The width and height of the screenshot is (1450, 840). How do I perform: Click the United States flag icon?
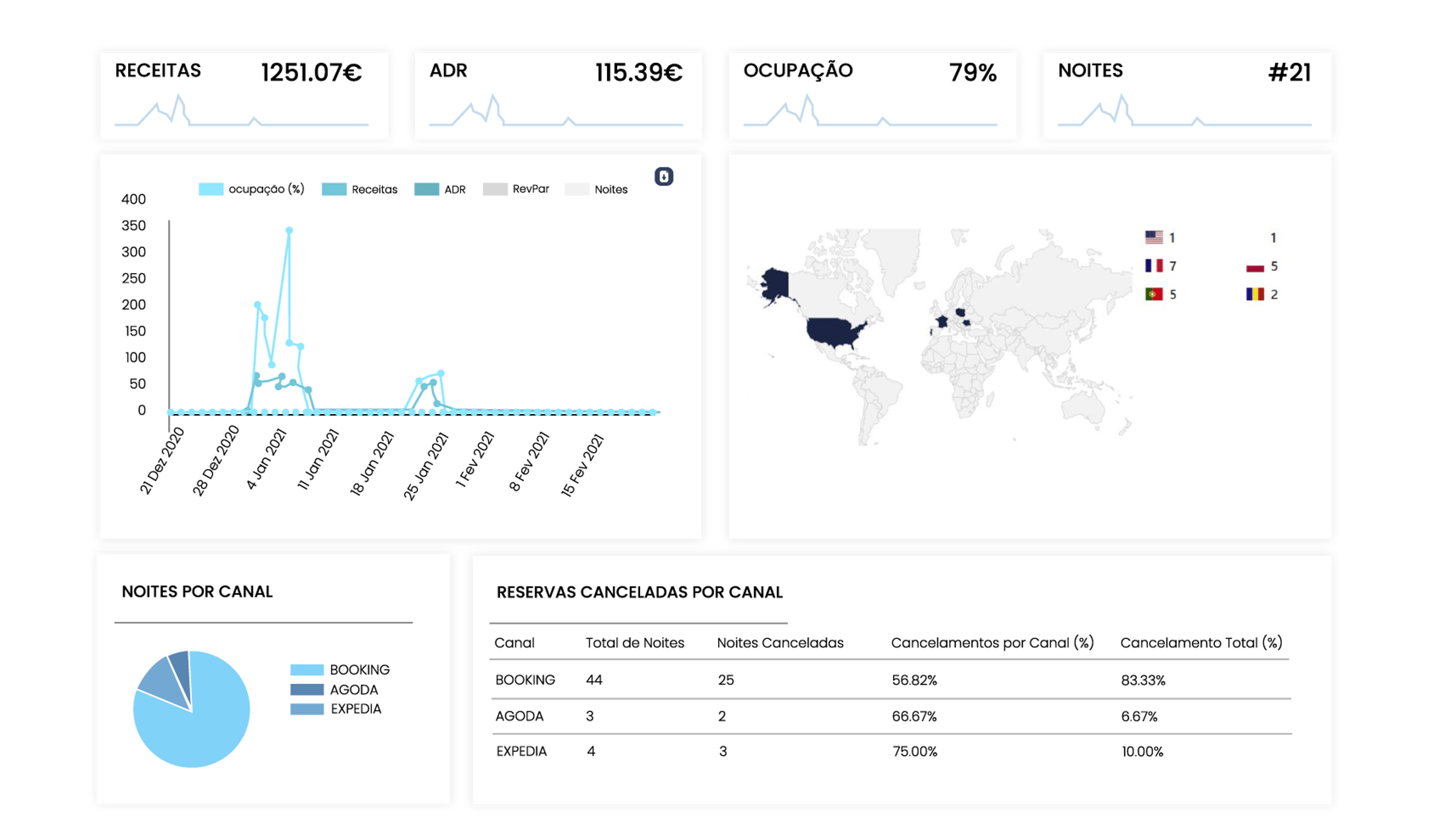point(1153,237)
